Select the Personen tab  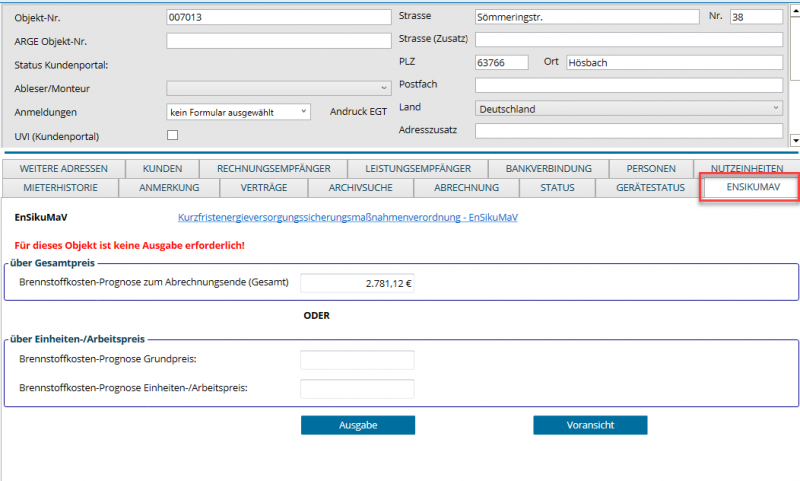click(x=651, y=168)
